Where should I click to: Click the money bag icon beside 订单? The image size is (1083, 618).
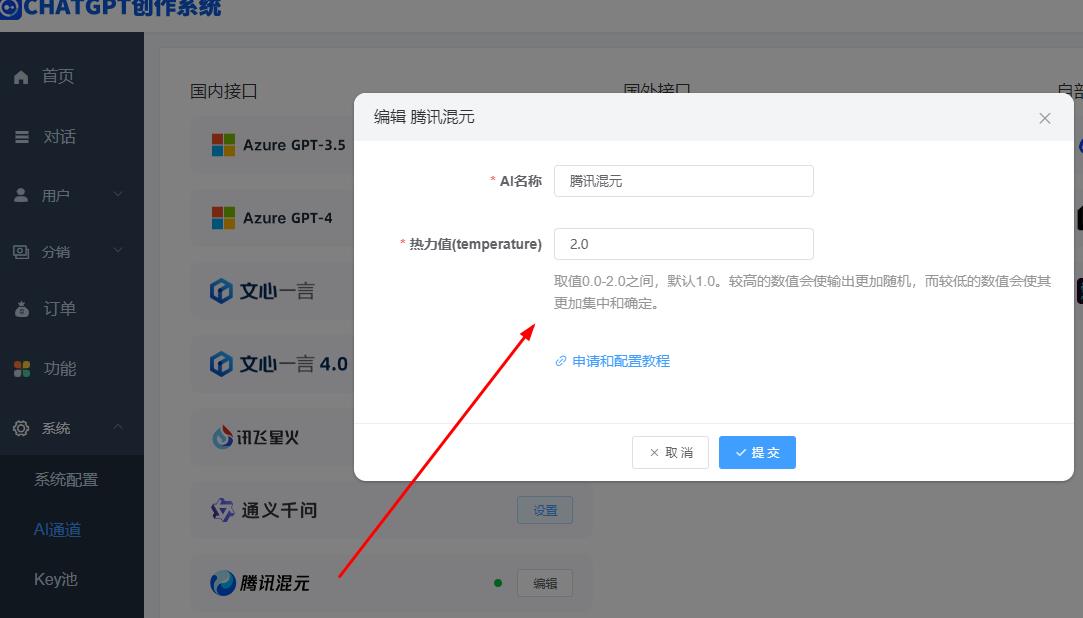(x=22, y=309)
